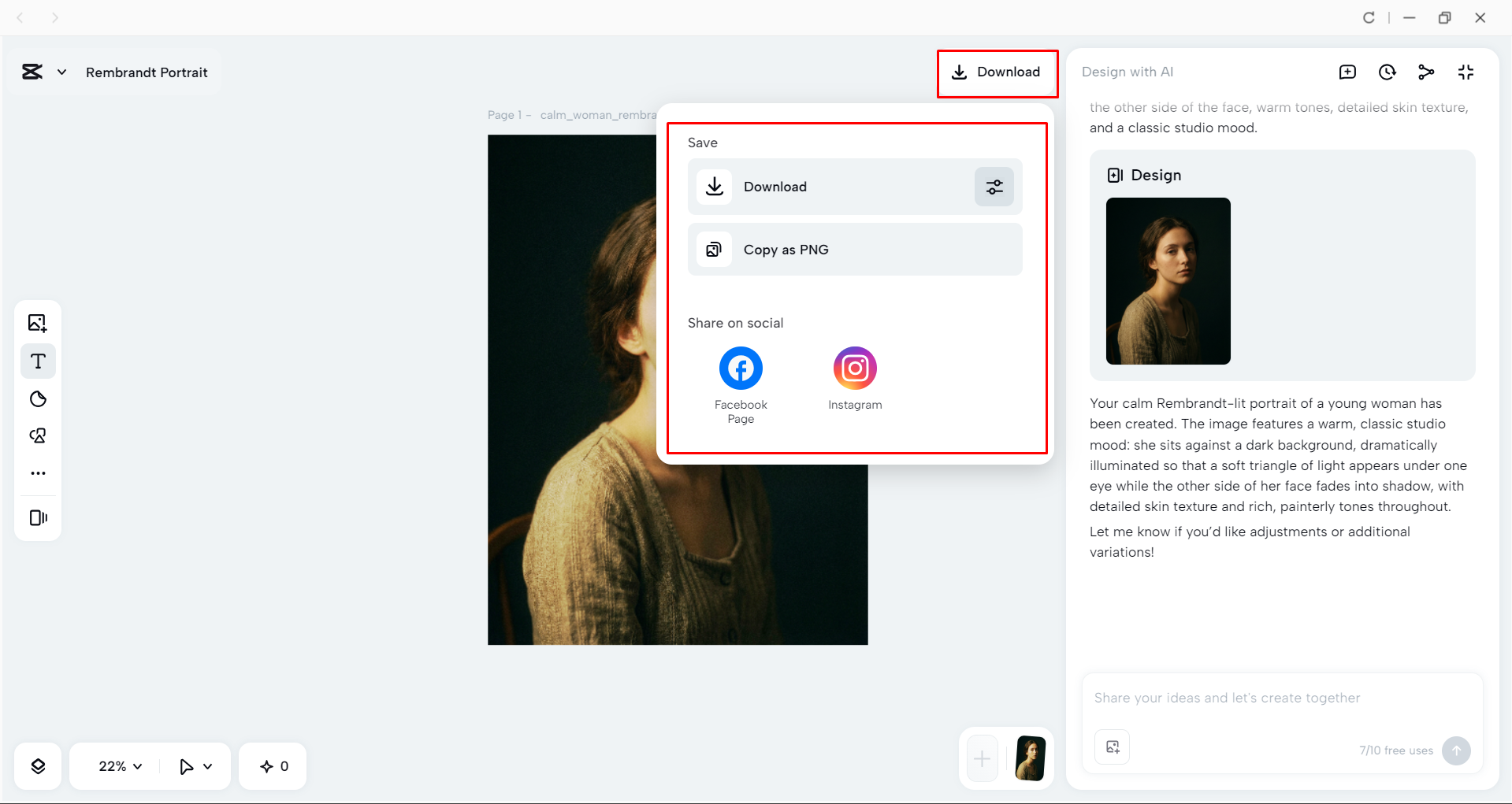
Task: Attach an image to the AI prompt
Action: (1113, 747)
